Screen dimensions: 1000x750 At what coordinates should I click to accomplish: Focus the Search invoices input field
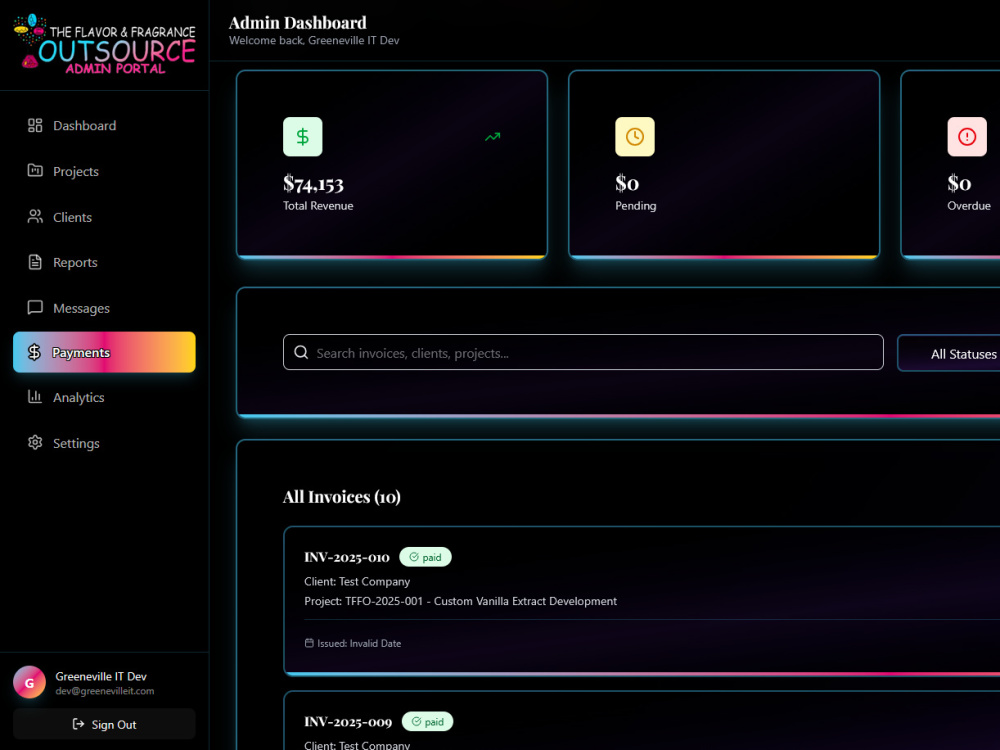pyautogui.click(x=583, y=352)
